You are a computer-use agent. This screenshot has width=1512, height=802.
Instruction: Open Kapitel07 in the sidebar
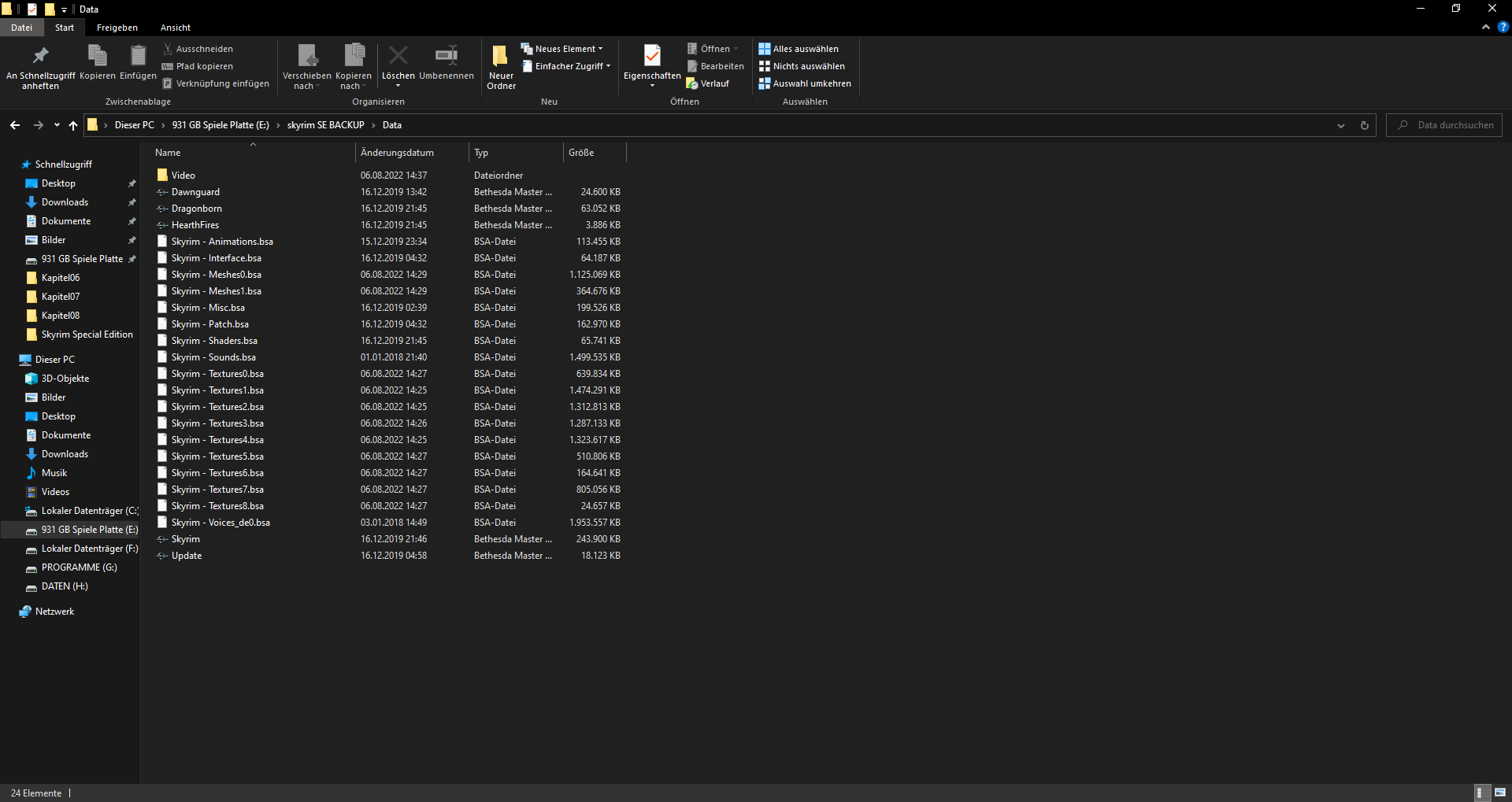(x=61, y=297)
